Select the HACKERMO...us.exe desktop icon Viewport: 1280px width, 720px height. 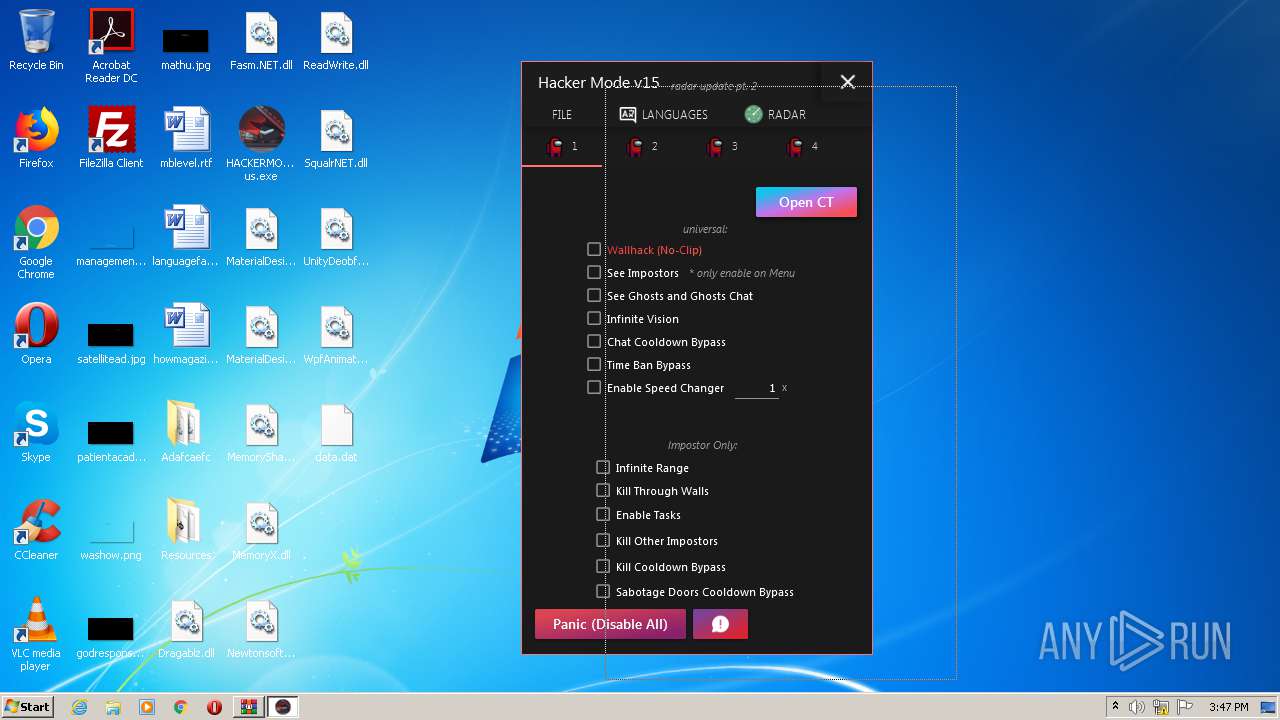[261, 144]
